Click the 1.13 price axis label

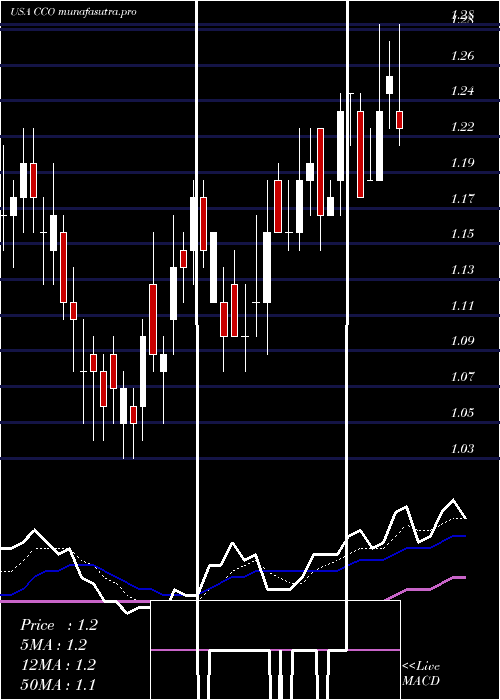click(462, 270)
